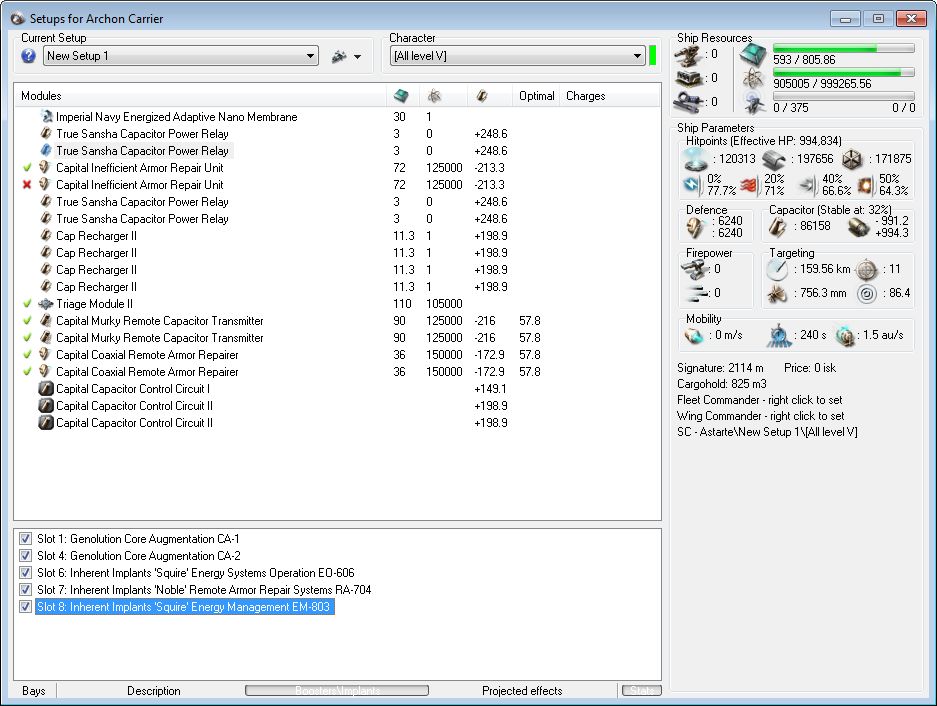Click Fleet Commander - right click to set
Screen dimensions: 937x706
(760, 400)
